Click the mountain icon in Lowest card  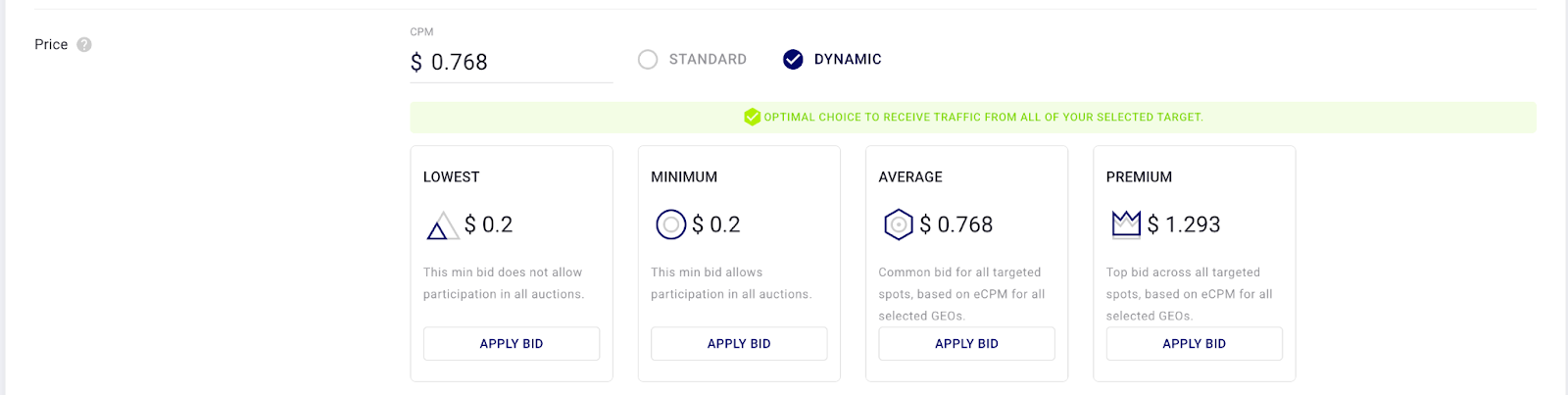click(x=442, y=225)
